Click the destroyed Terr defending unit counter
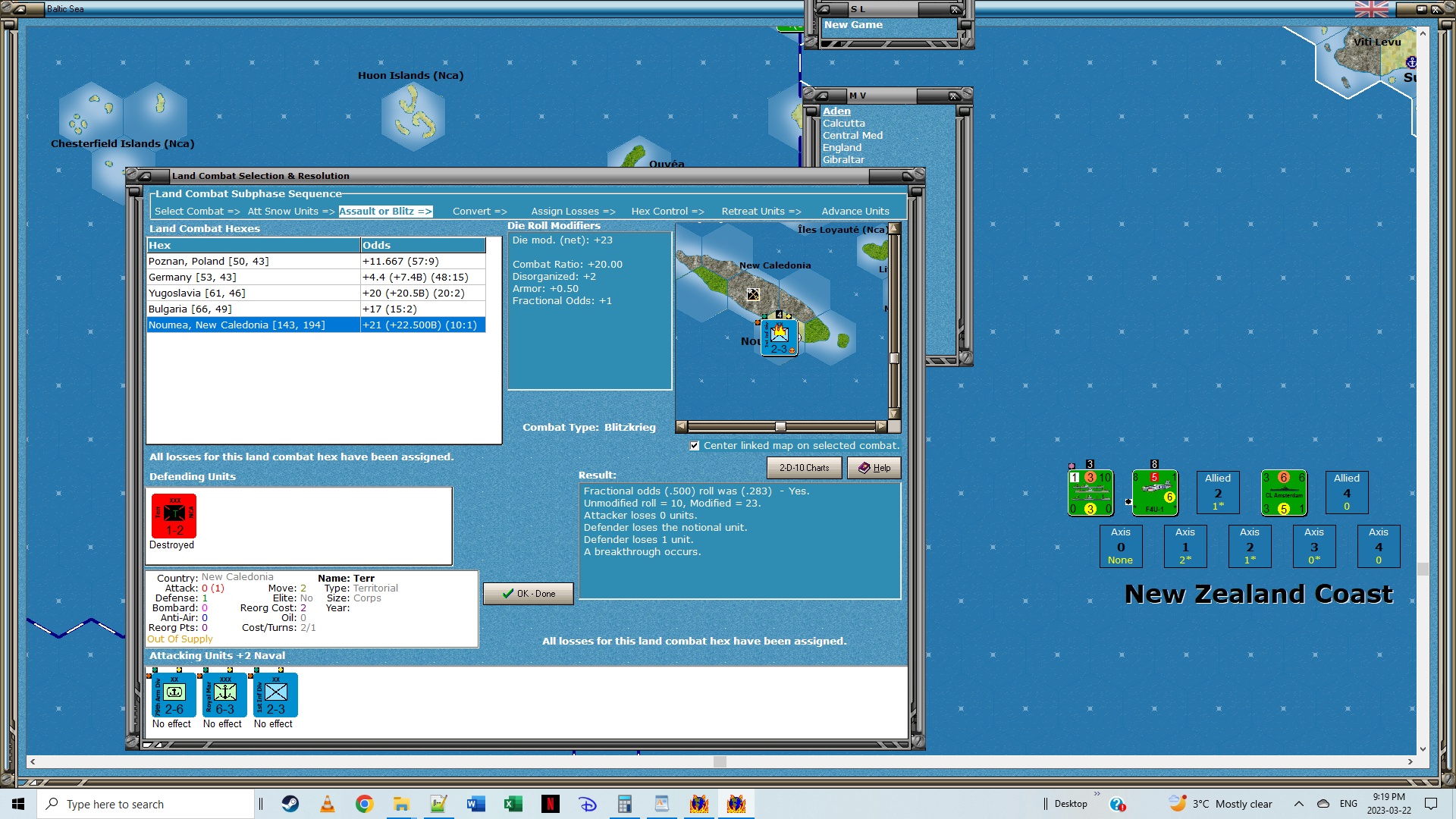1456x819 pixels. tap(174, 516)
